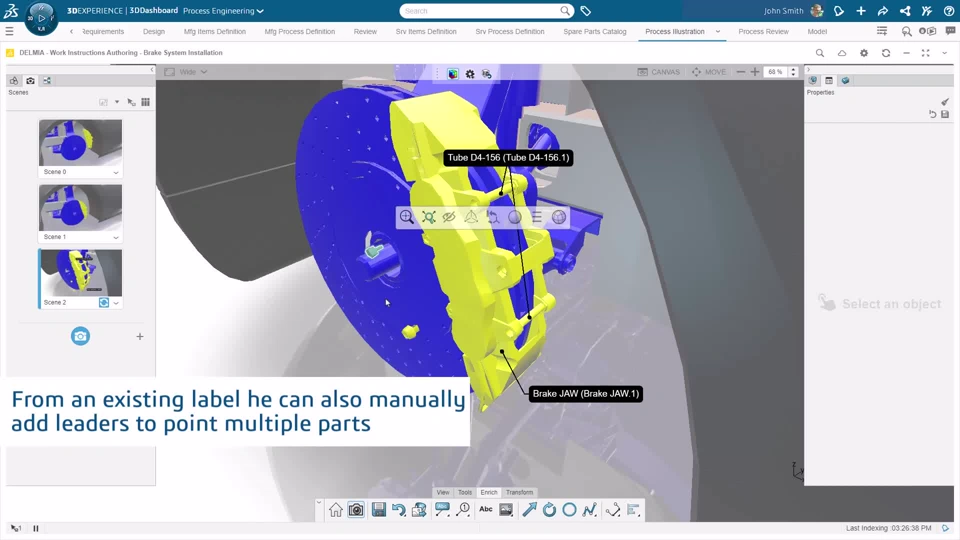
Task: Switch to the Process Review tab
Action: [x=763, y=32]
